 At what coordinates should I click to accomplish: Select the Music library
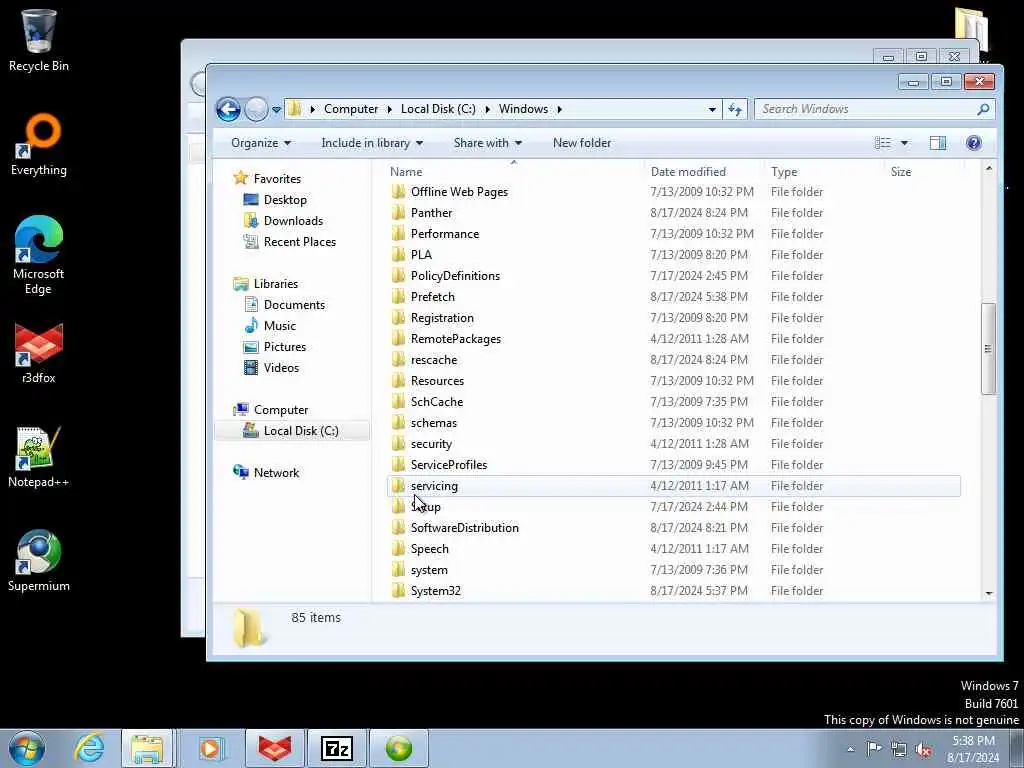coord(280,326)
